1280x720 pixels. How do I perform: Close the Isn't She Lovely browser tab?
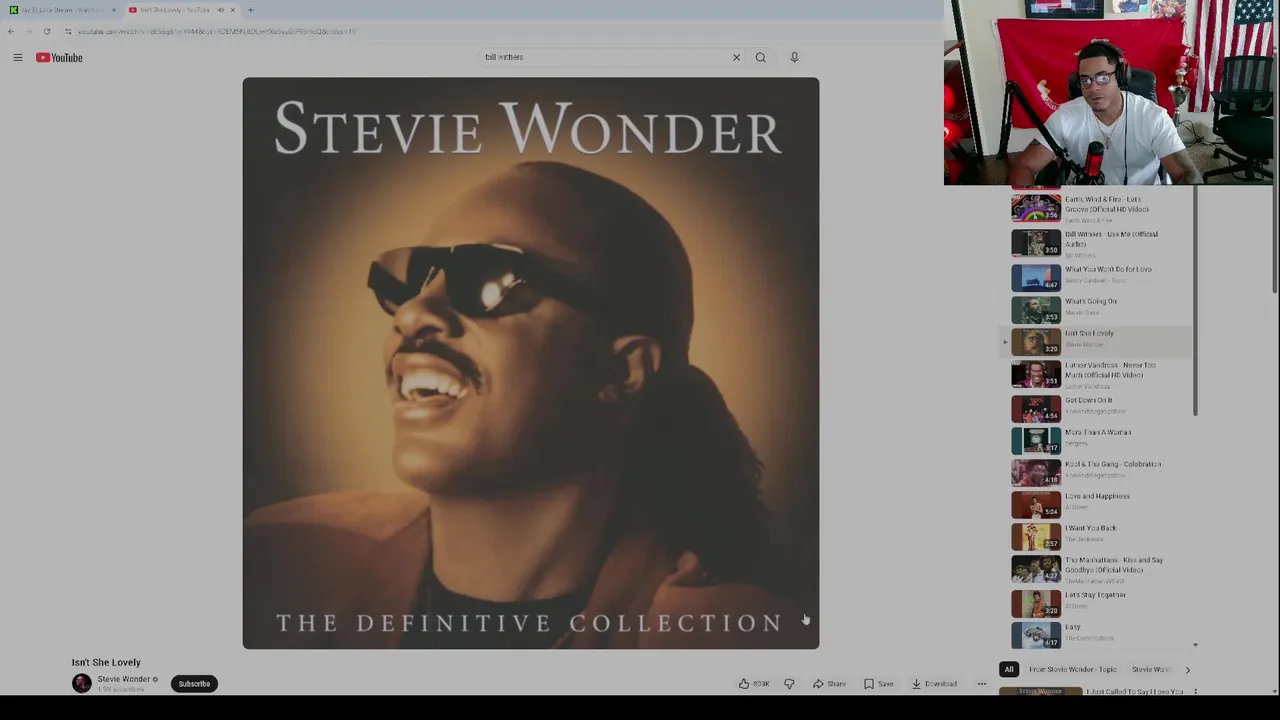coord(232,10)
